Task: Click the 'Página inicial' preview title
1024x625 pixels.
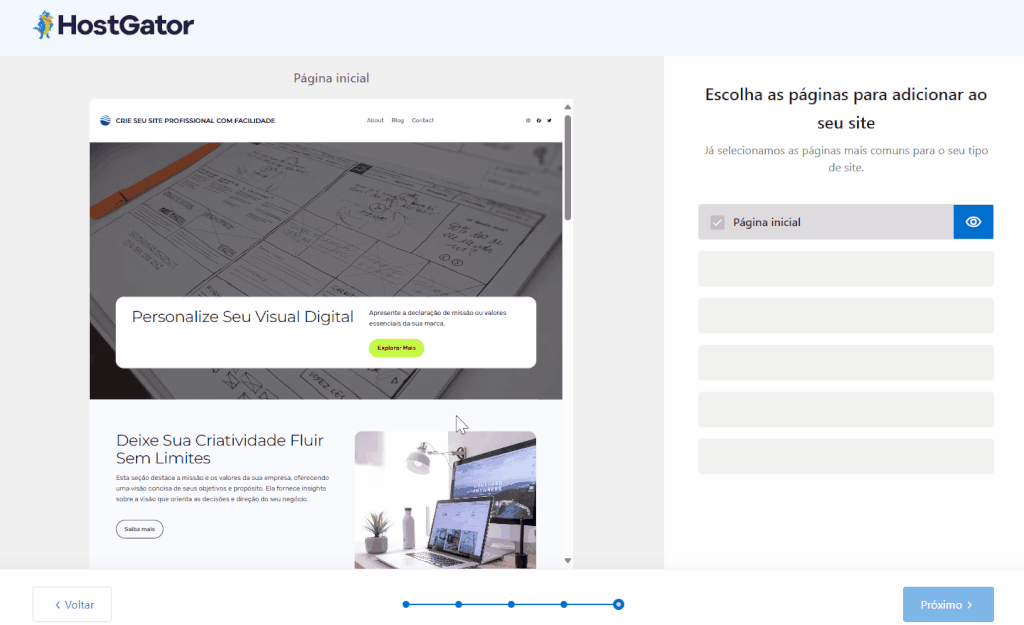Action: [331, 78]
